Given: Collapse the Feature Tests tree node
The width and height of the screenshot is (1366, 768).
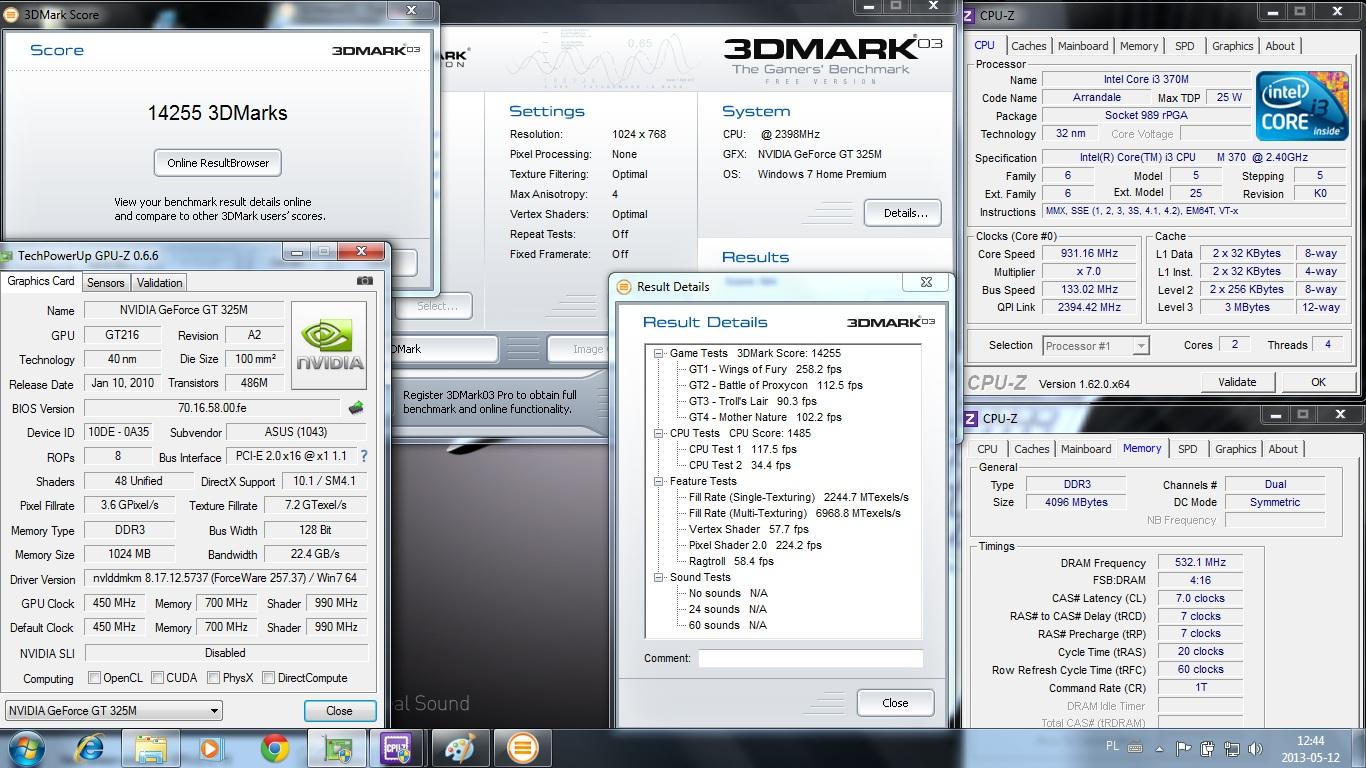Looking at the screenshot, I should point(659,481).
